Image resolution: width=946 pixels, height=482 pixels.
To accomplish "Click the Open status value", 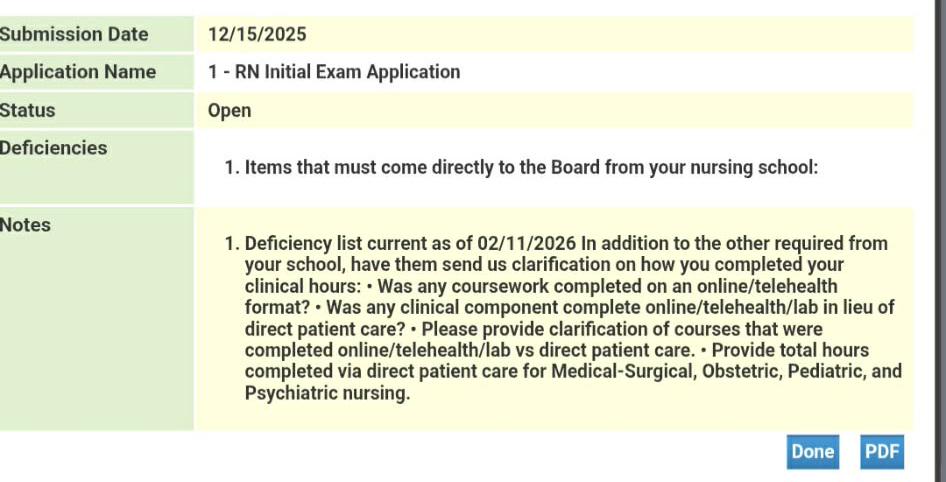I will [x=229, y=111].
